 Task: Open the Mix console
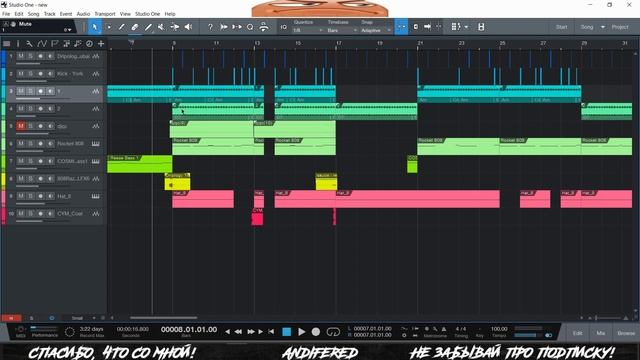tap(600, 333)
